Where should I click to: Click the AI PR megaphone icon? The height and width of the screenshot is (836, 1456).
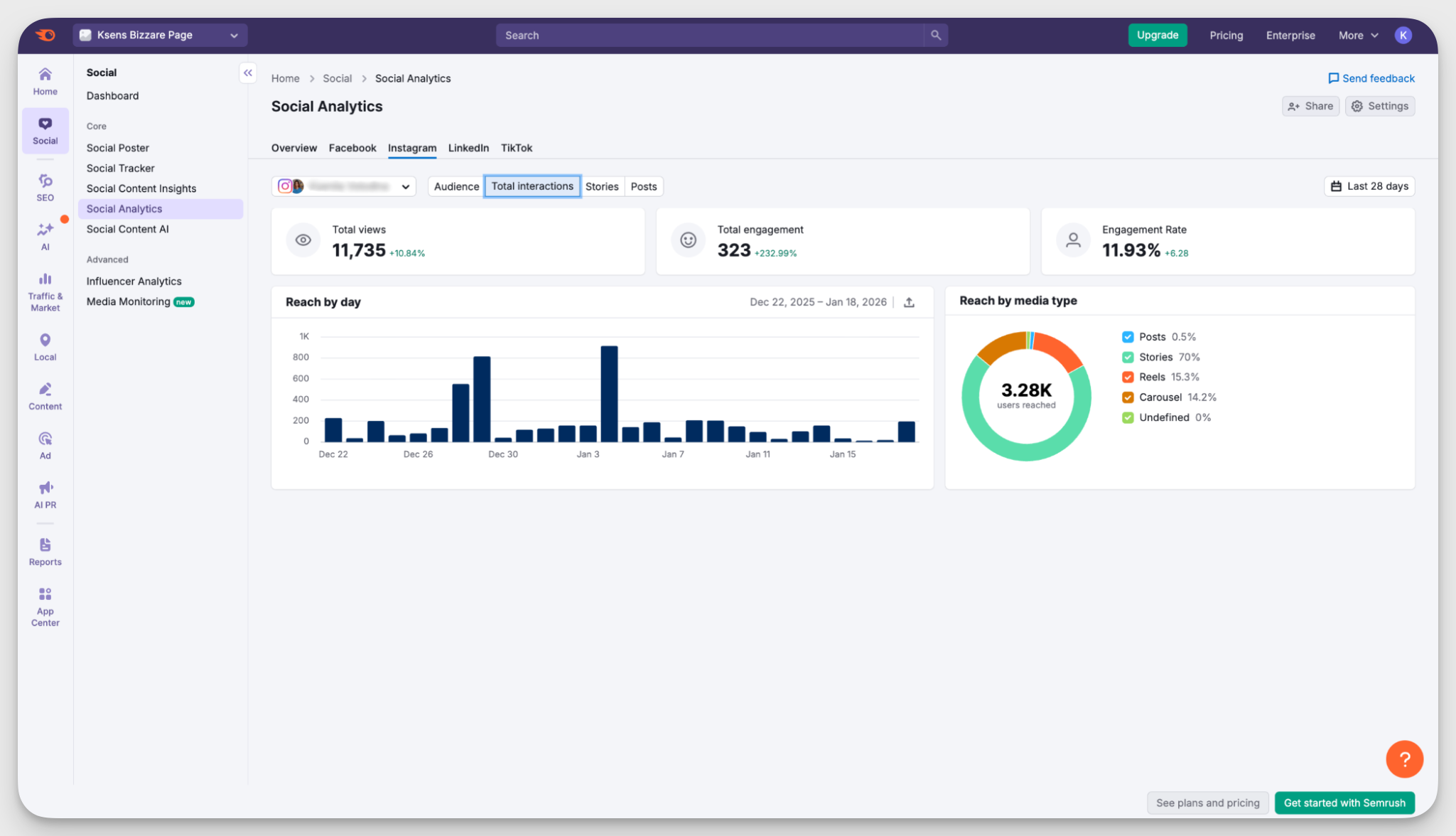tap(45, 488)
